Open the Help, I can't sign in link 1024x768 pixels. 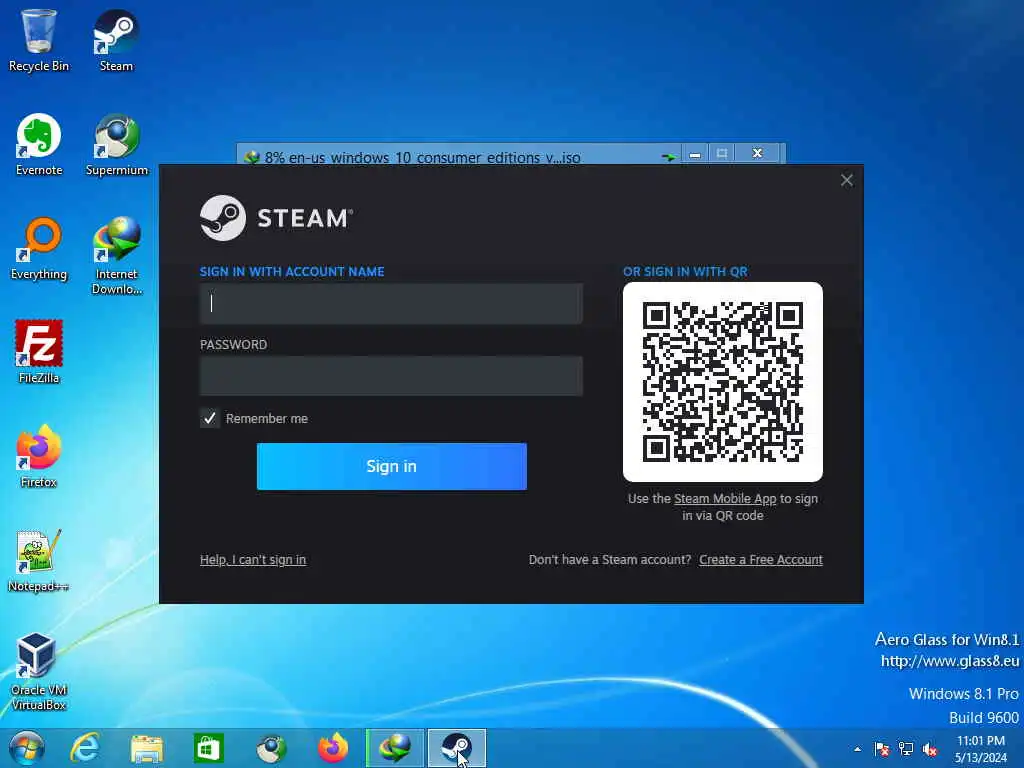click(253, 560)
